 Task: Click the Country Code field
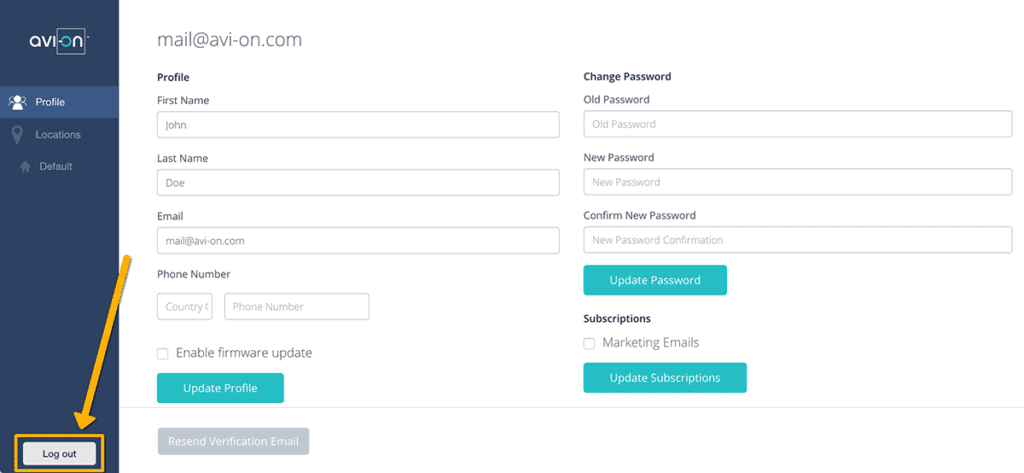click(185, 307)
